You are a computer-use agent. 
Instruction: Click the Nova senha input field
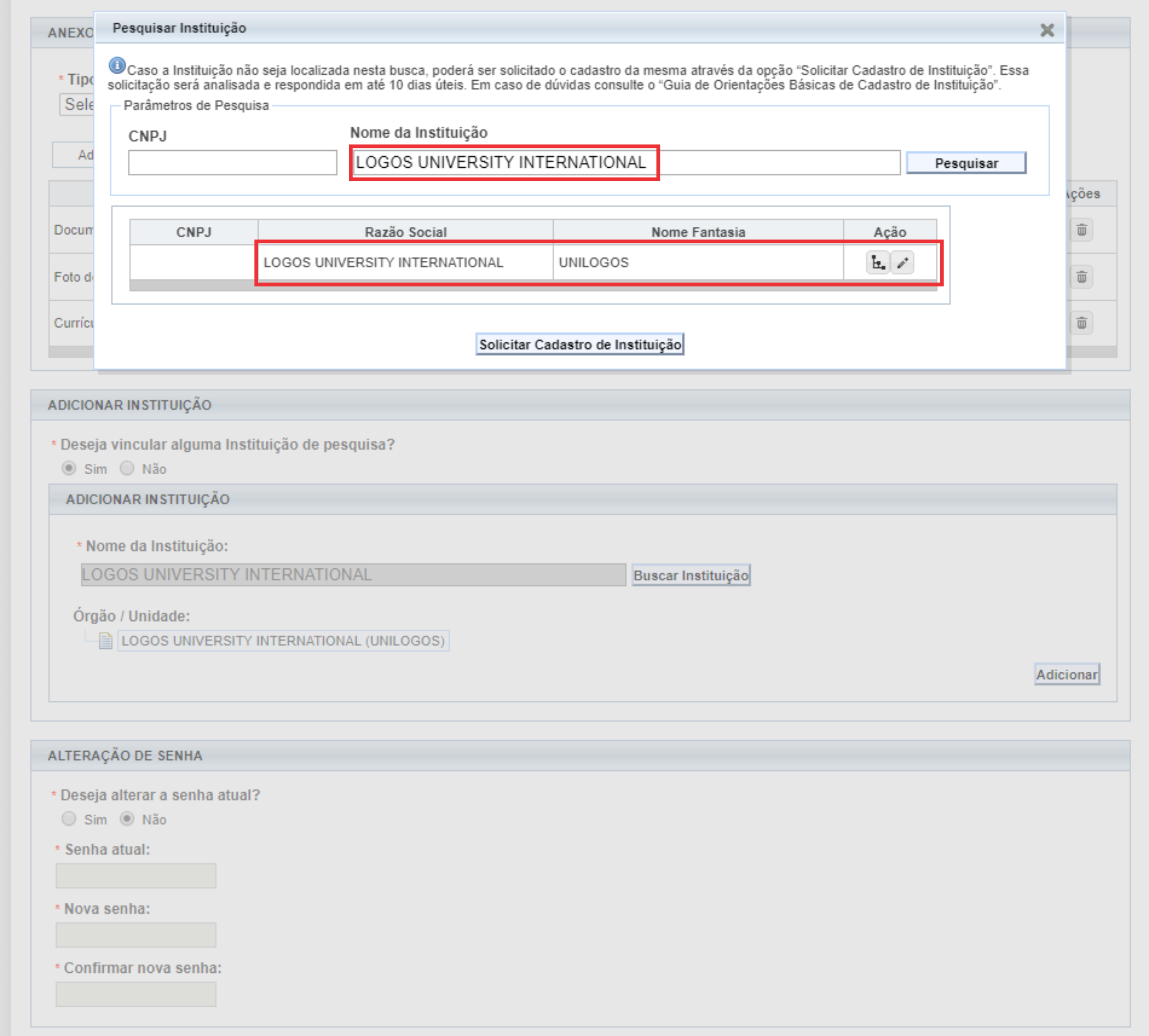(x=136, y=935)
